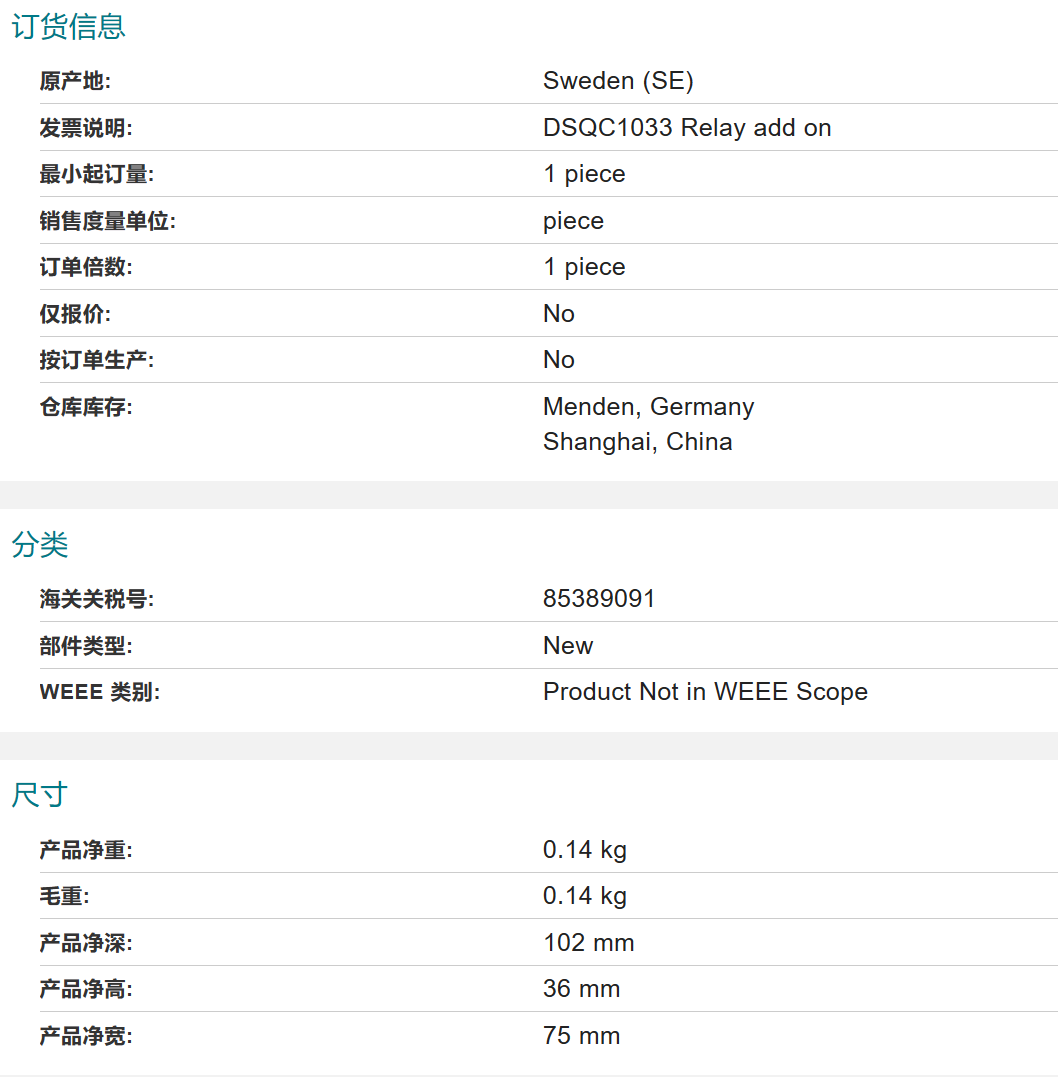Click the 订货信息 section heading
The height and width of the screenshot is (1077, 1058).
[x=69, y=27]
